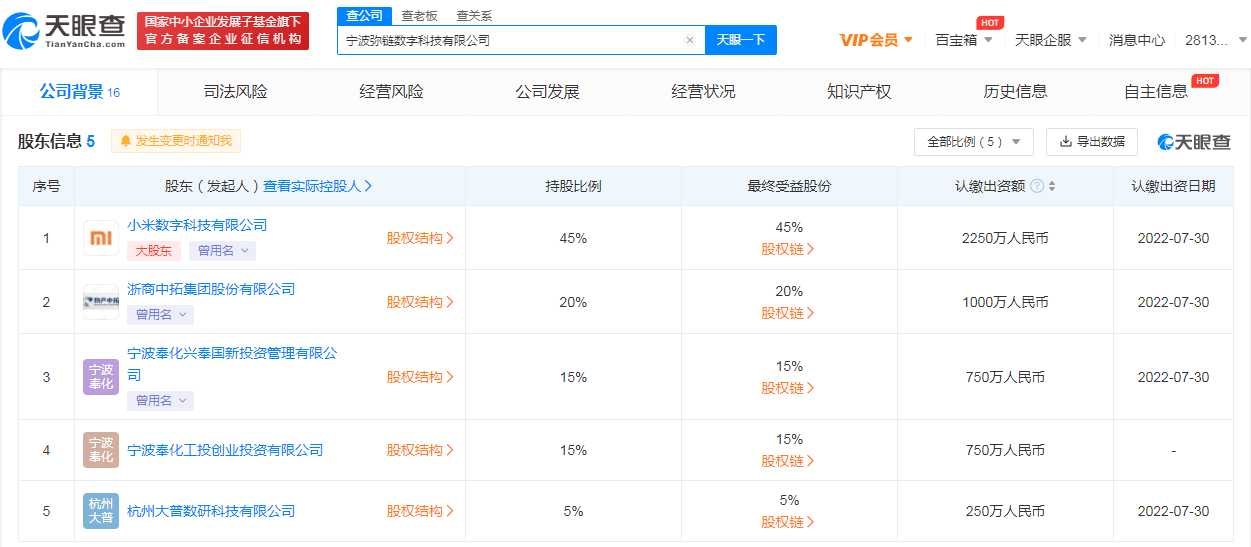
Task: Select the 公司背景 tab
Action: coord(80,92)
